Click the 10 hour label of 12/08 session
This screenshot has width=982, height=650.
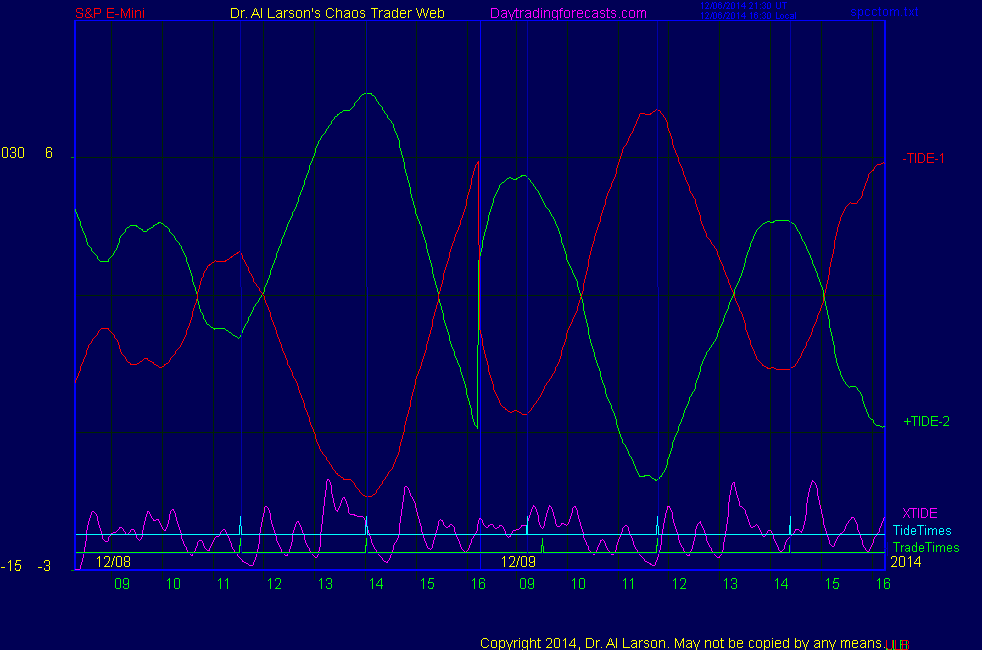click(173, 584)
